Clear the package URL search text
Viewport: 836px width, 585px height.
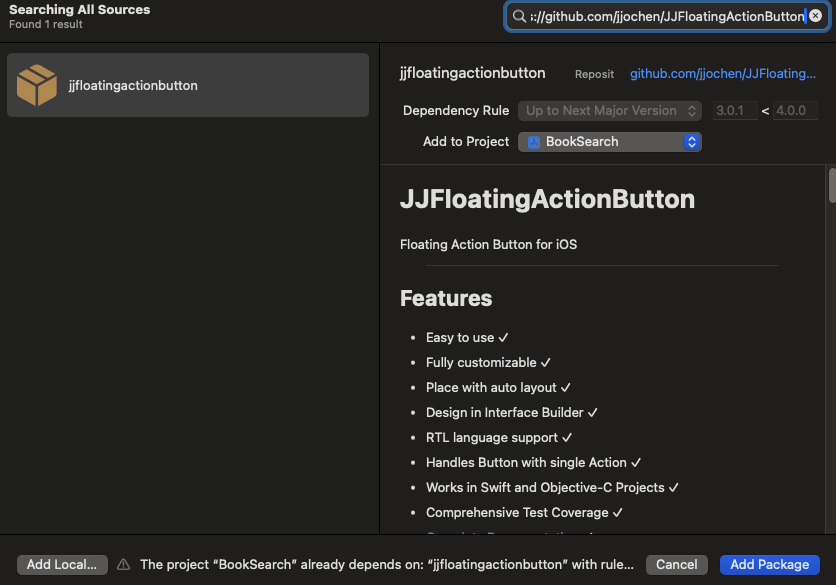point(815,16)
